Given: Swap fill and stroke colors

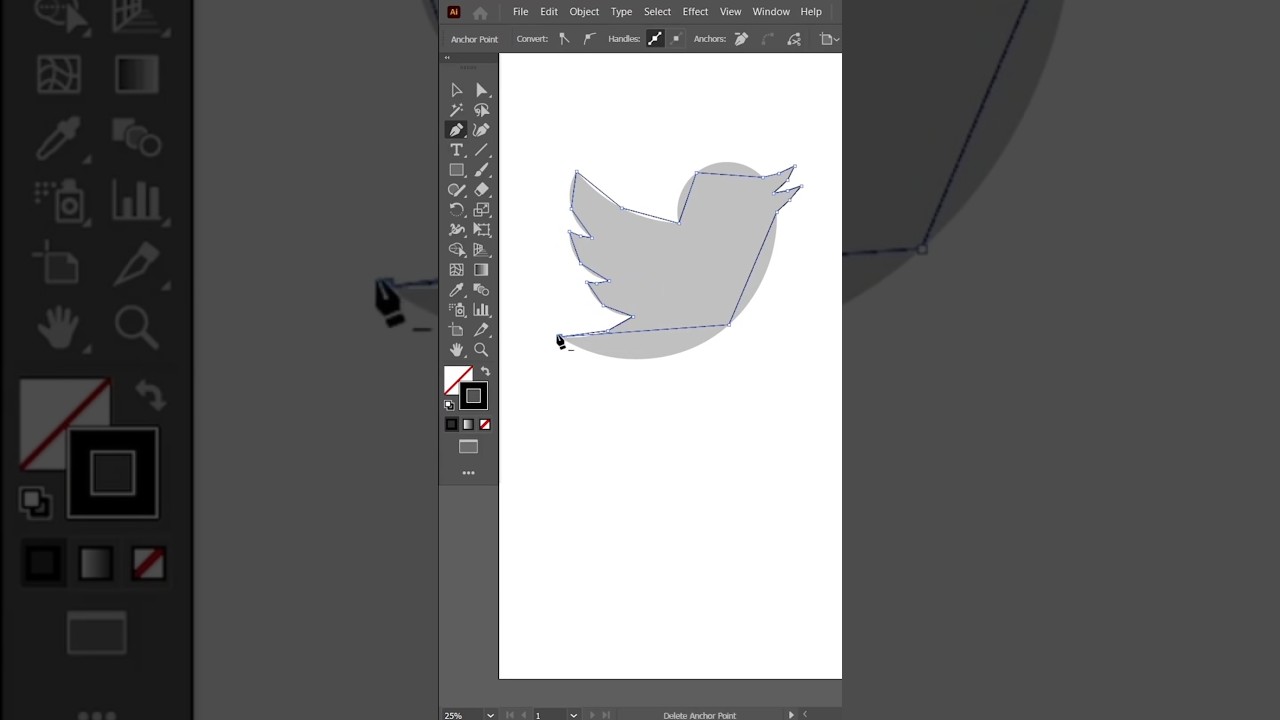Looking at the screenshot, I should click(x=485, y=372).
